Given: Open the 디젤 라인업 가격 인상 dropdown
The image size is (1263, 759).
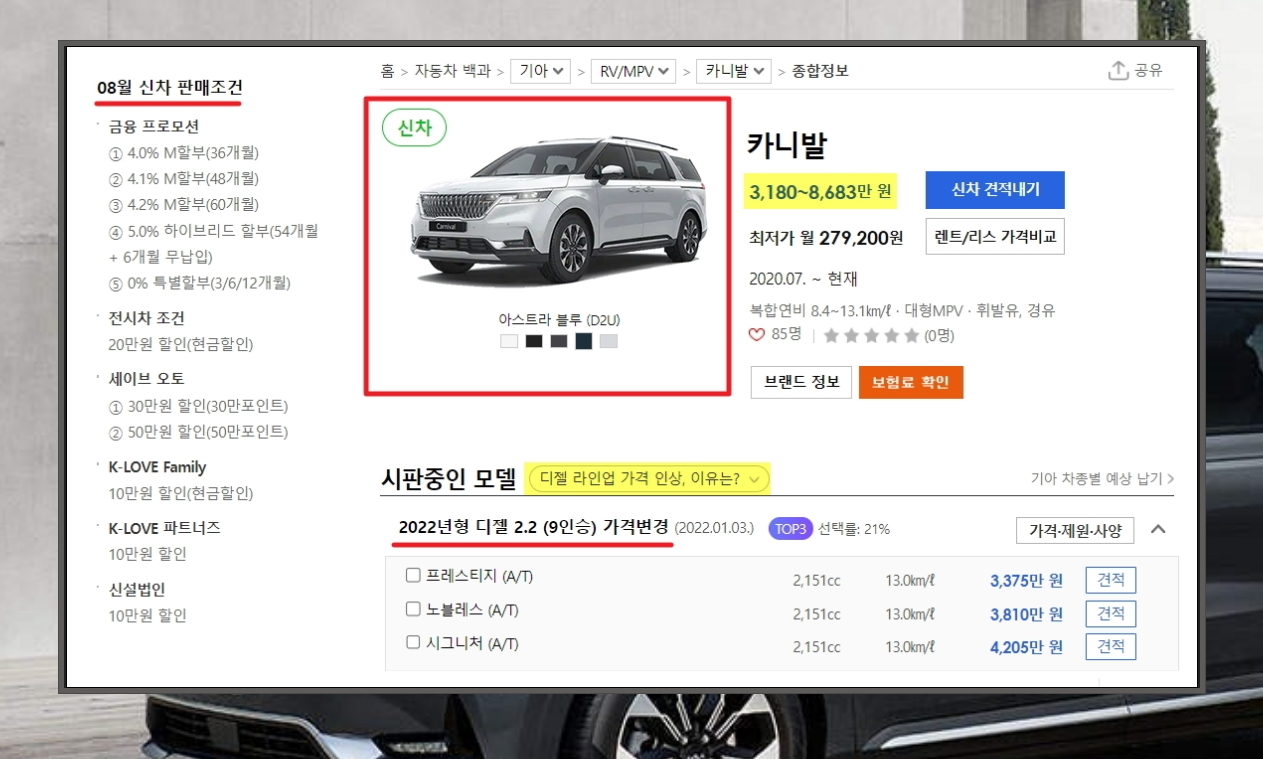Looking at the screenshot, I should click(650, 479).
